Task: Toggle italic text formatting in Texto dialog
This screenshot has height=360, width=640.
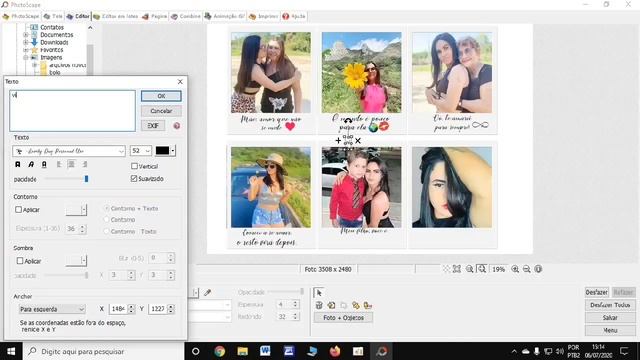Action: pyautogui.click(x=31, y=164)
